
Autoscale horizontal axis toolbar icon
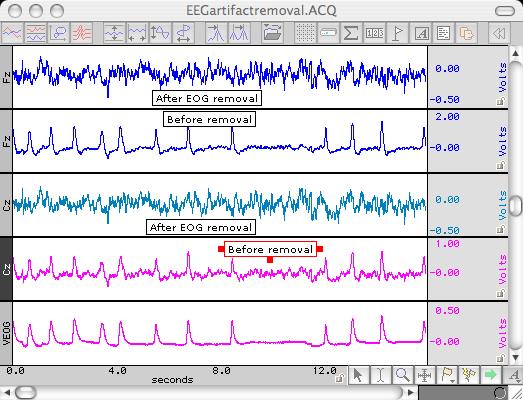[137, 33]
